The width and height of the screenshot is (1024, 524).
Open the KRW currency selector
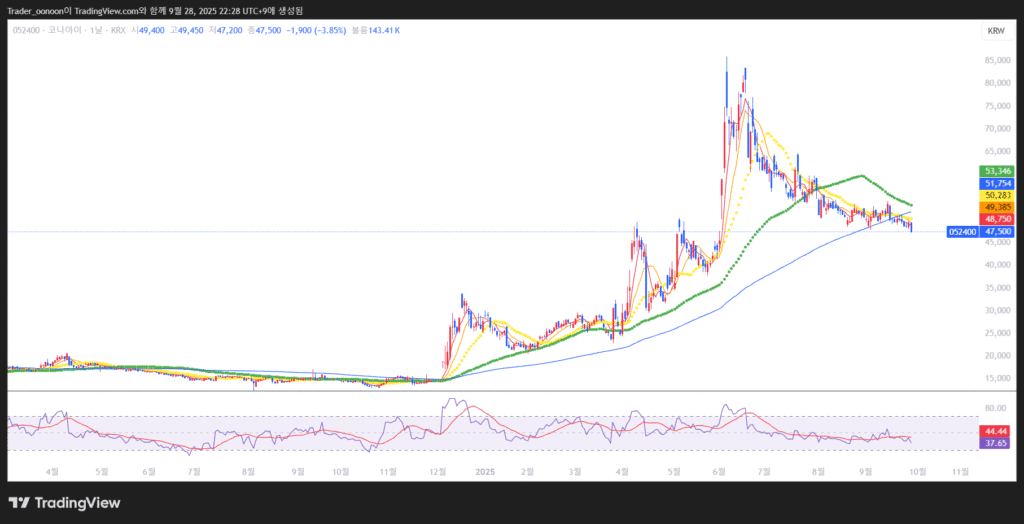[995, 31]
